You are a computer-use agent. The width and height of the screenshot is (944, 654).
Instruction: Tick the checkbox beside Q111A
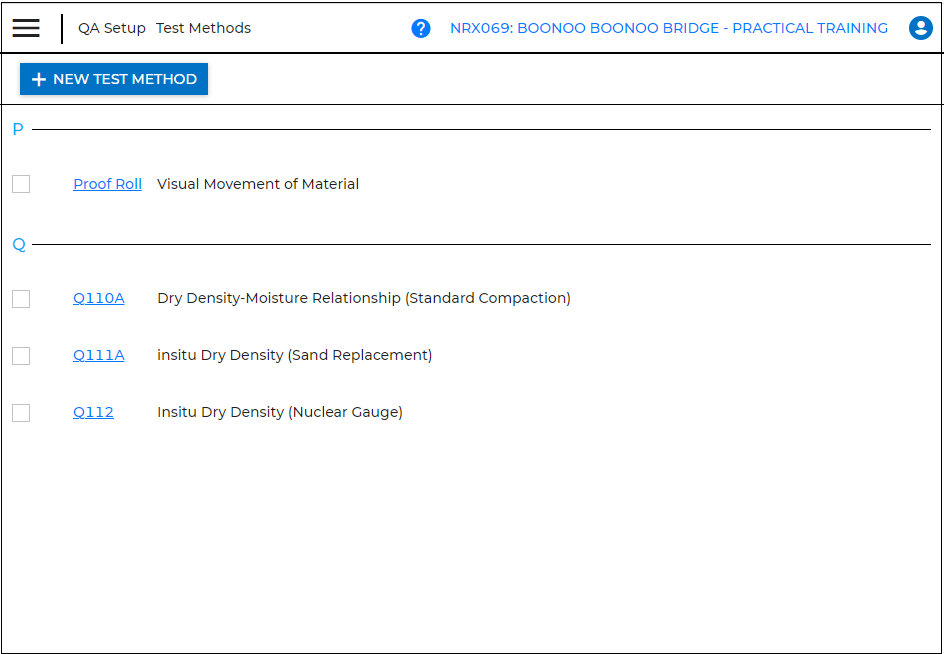click(21, 355)
